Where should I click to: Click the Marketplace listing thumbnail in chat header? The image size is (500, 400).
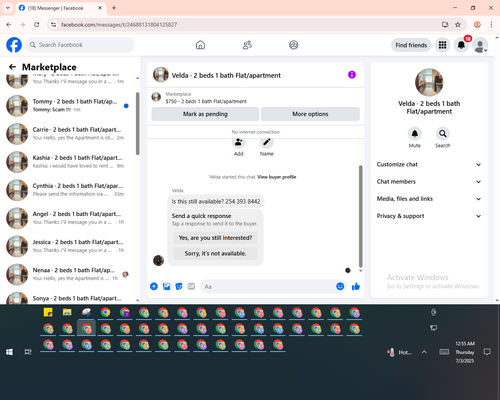(156, 97)
